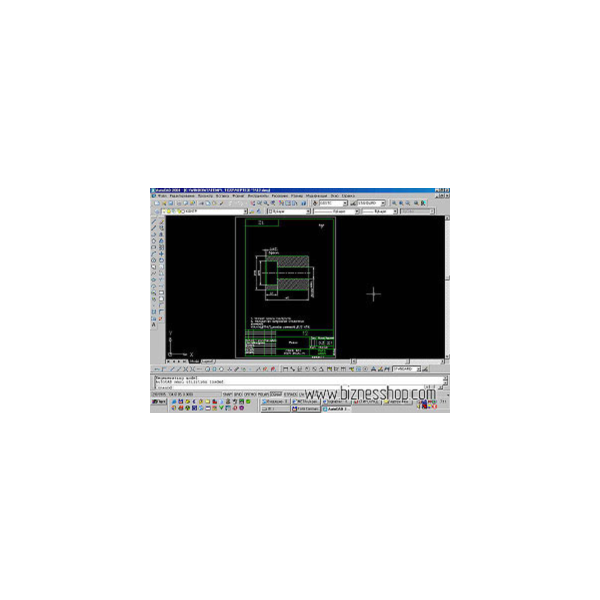
Task: Select the Rectangle draw tool
Action: click(153, 247)
